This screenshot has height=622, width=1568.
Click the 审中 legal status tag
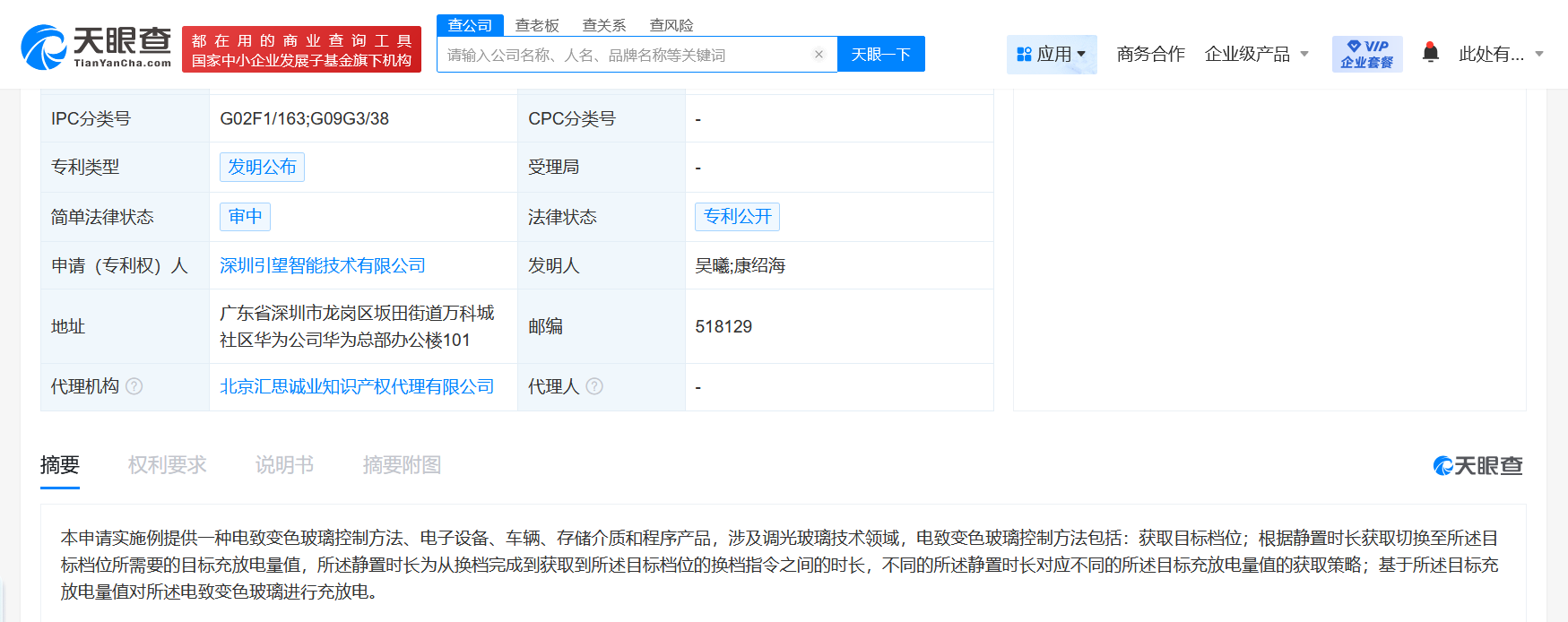point(245,216)
